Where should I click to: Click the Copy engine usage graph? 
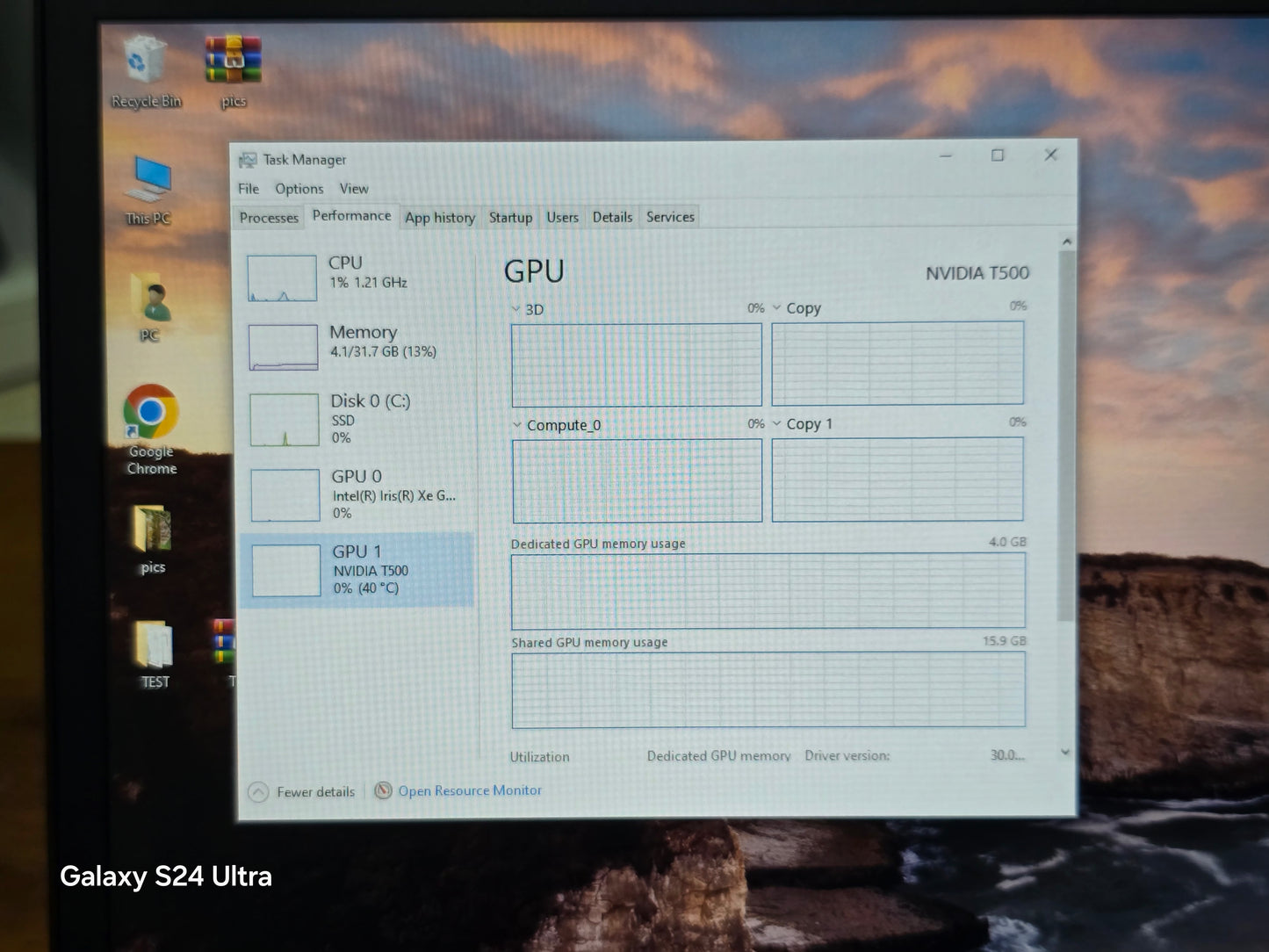[898, 363]
